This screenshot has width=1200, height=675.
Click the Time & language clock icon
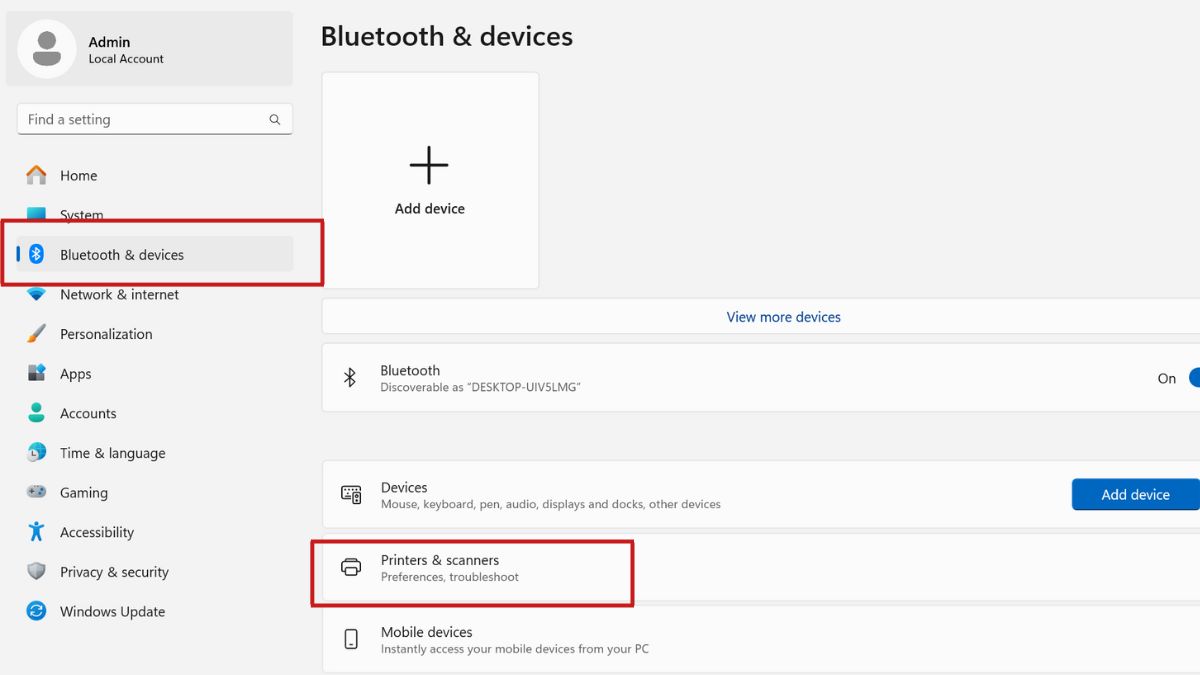(x=36, y=453)
